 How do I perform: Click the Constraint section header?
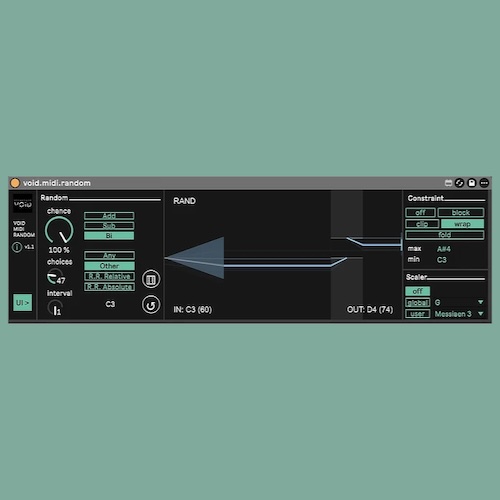coord(426,198)
